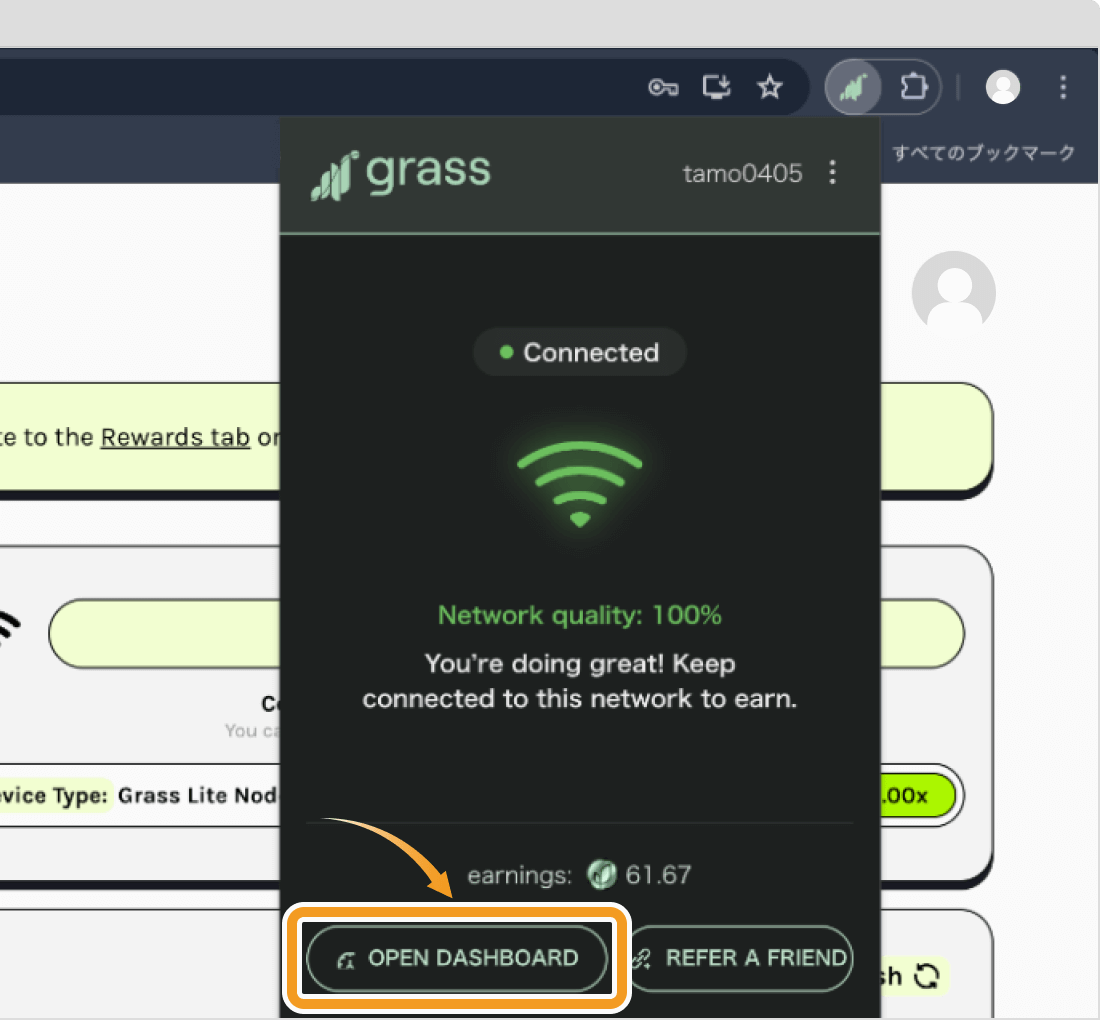Open the Rewards tab link on dashboard page
Screen dimensions: 1100x1020
175,437
